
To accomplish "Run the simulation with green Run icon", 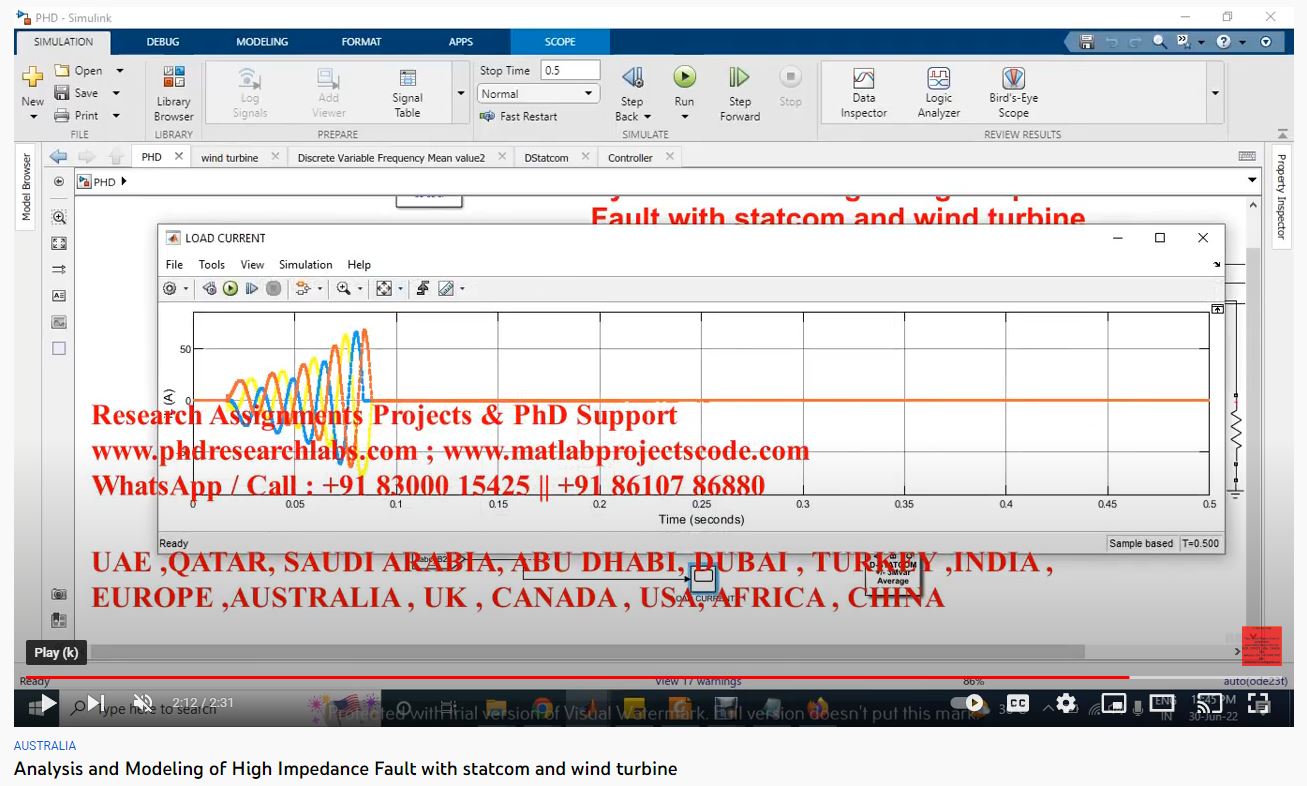I will [x=684, y=77].
